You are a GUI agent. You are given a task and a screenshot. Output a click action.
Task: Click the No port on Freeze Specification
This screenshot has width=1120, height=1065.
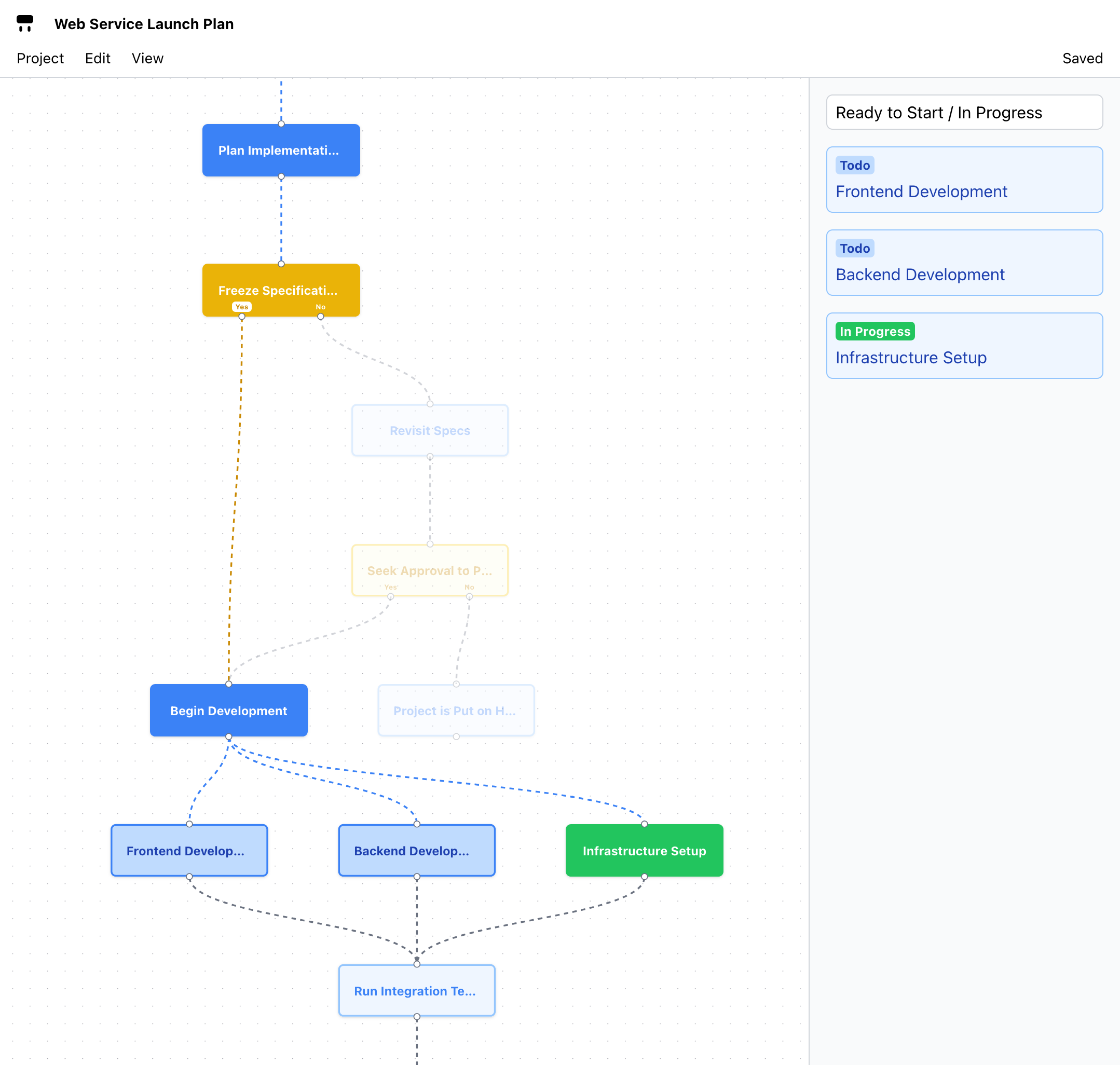click(321, 316)
